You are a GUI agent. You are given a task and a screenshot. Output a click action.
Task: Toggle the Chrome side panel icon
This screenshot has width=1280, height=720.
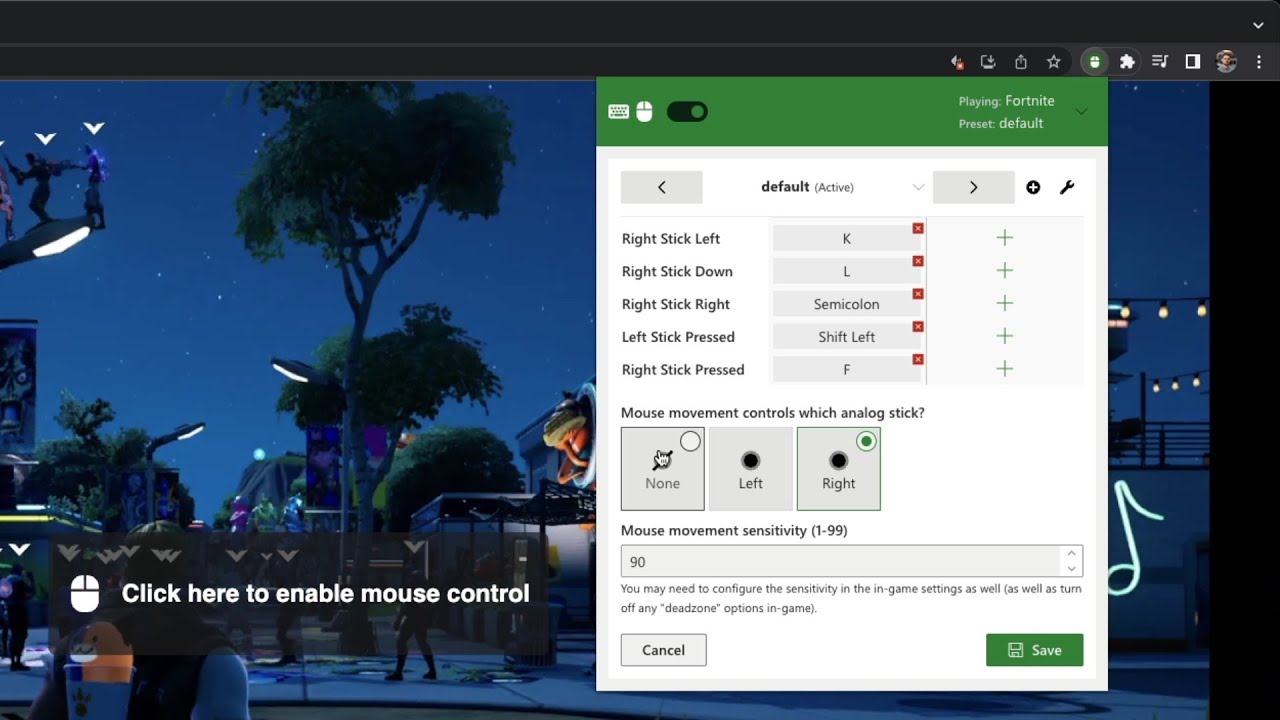(1192, 62)
